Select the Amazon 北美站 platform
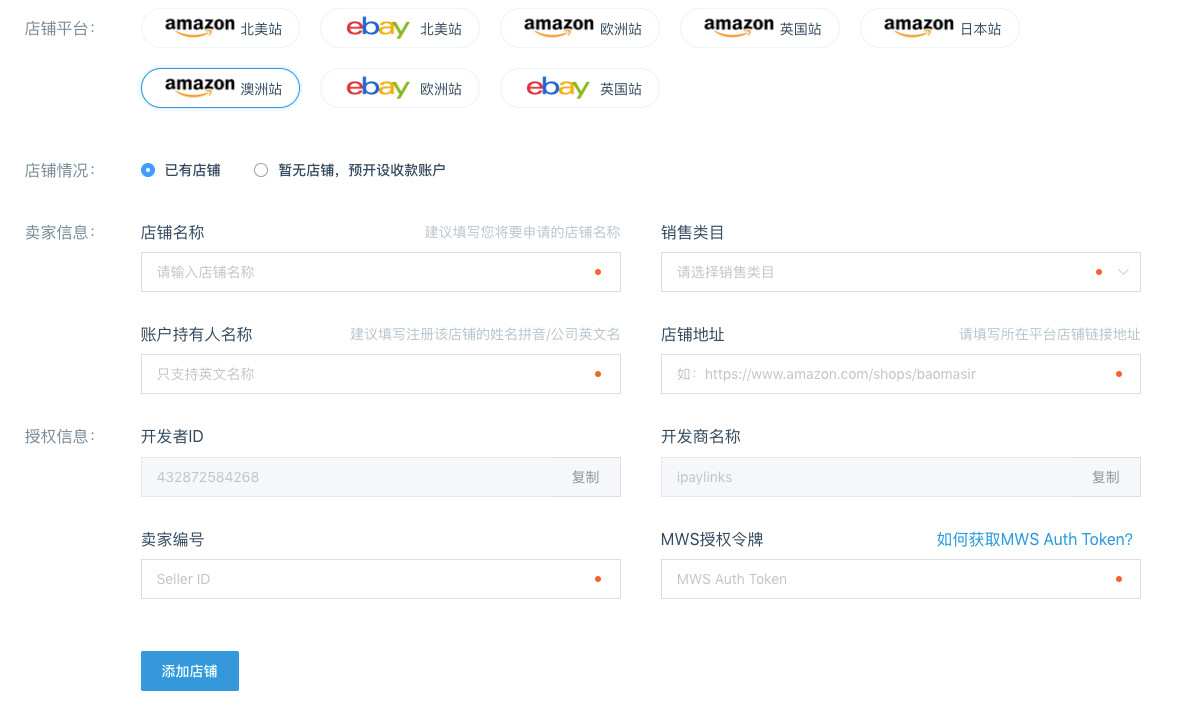 [220, 28]
